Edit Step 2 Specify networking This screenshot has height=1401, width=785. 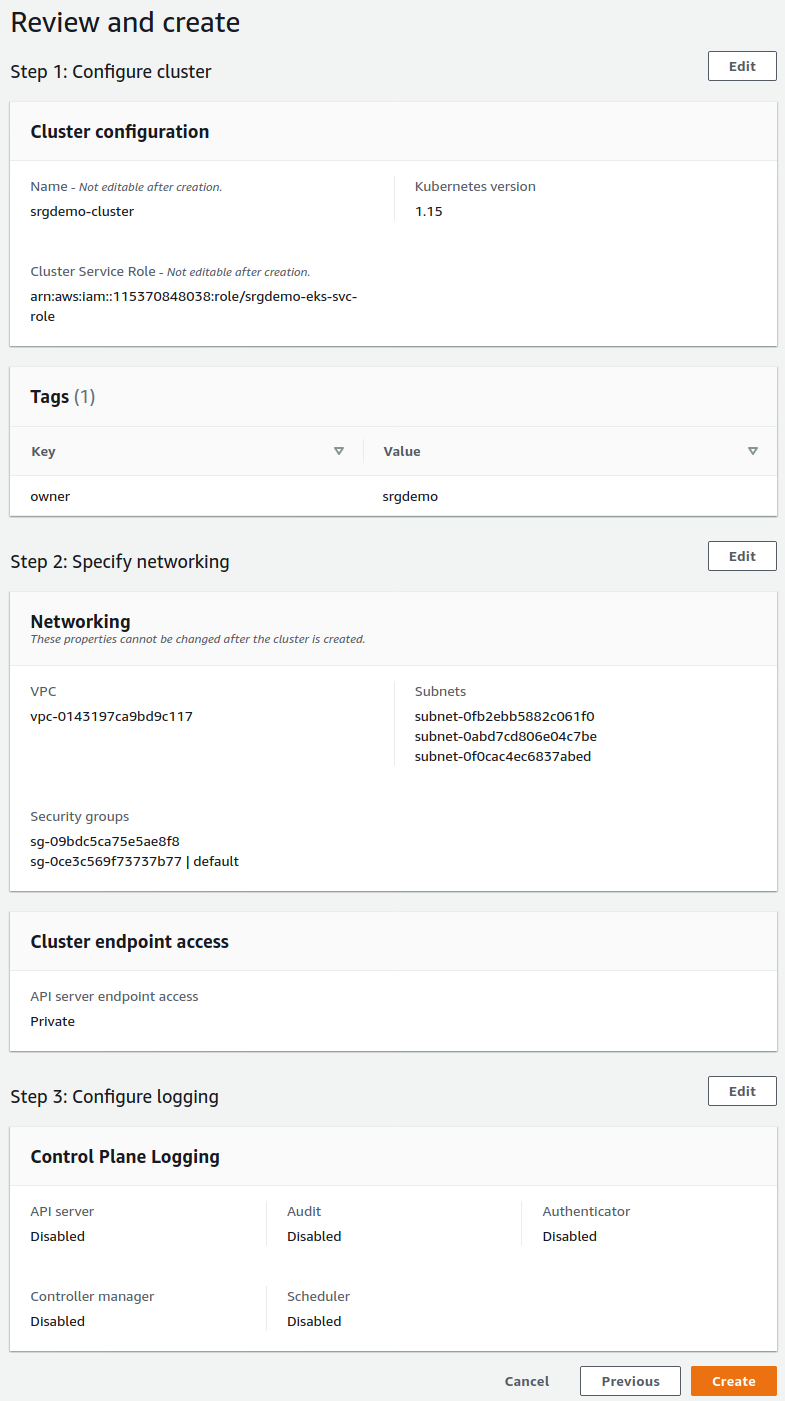(x=742, y=556)
